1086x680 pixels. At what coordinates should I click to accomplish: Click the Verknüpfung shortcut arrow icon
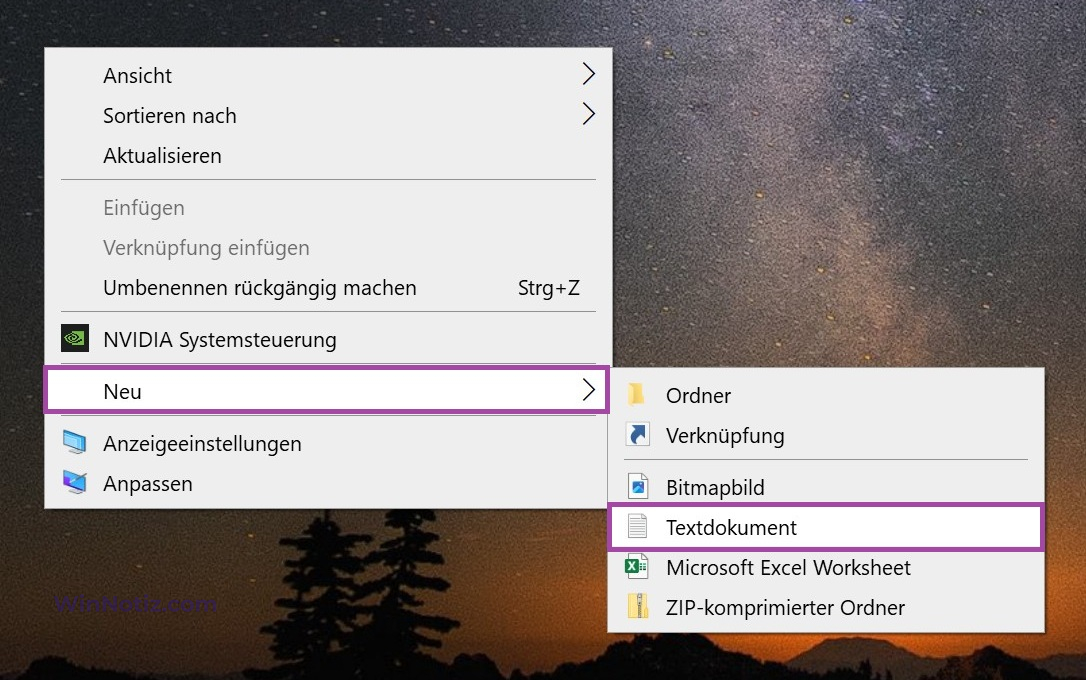[x=637, y=435]
